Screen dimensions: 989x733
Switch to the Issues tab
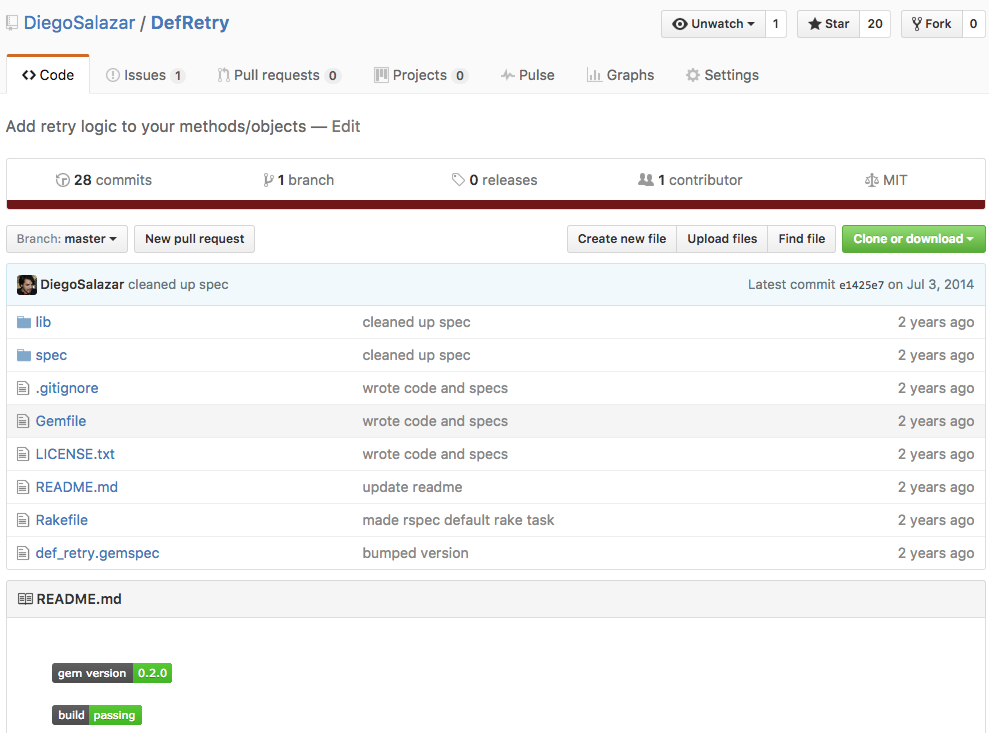tap(145, 75)
